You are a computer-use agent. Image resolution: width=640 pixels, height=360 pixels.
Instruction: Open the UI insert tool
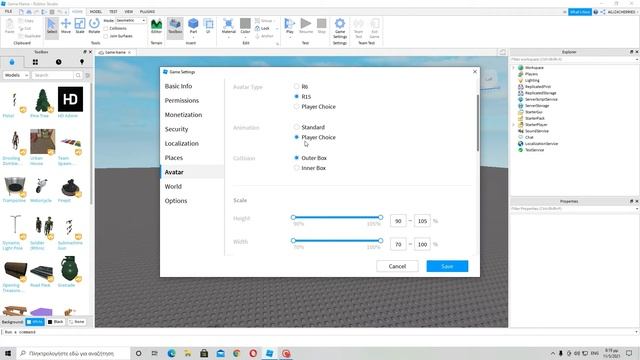click(x=208, y=26)
